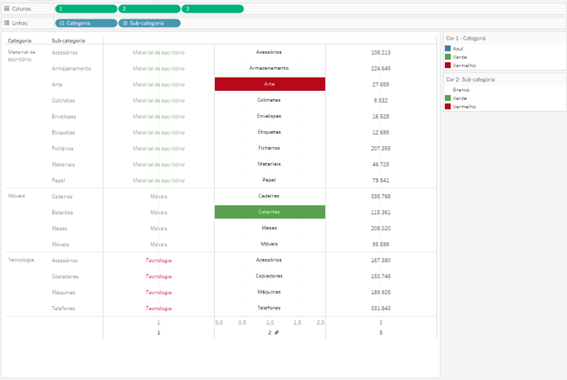Click red Tecnologia text in Telefones row

159,308
